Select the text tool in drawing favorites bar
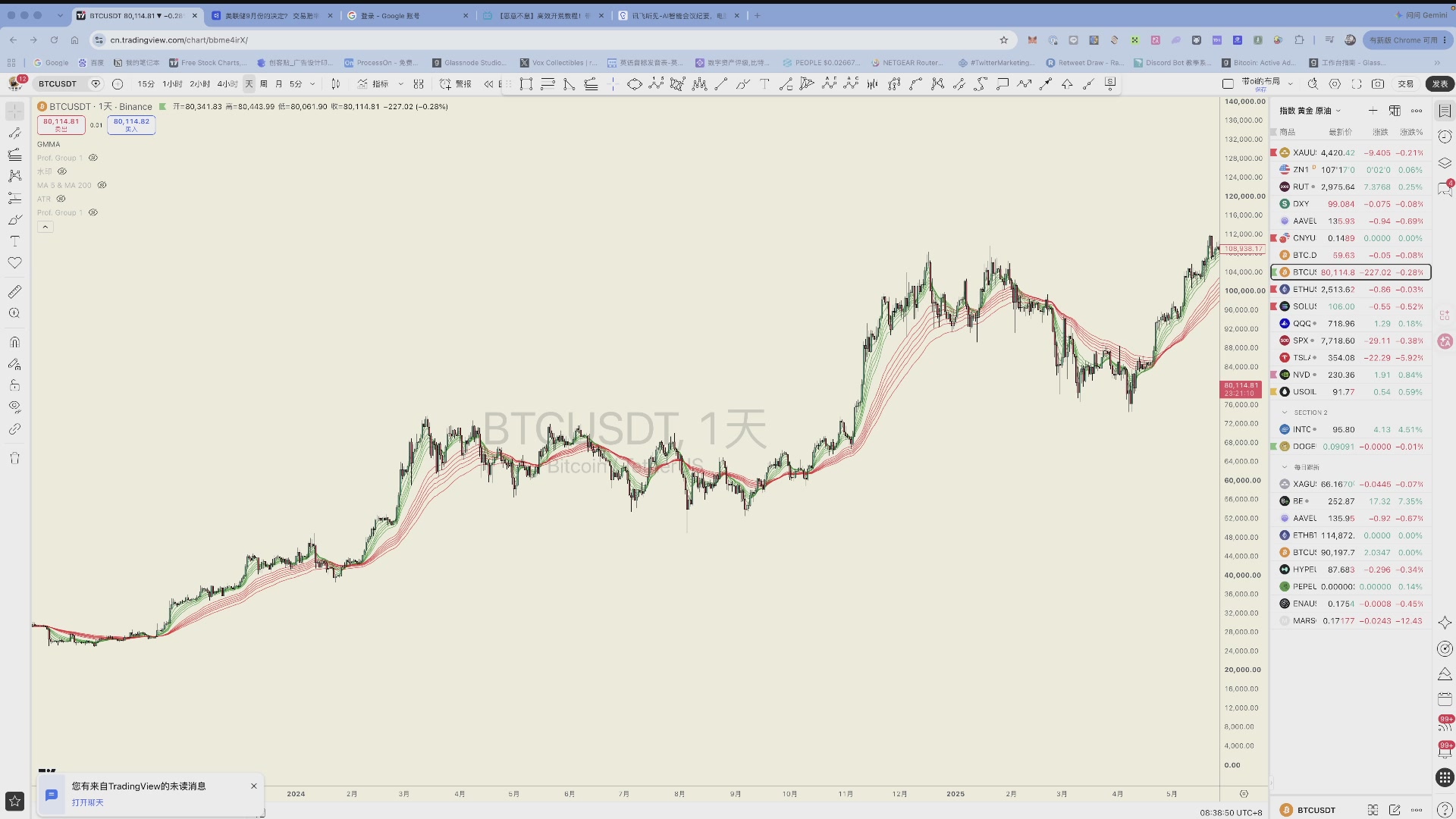The width and height of the screenshot is (1456, 819). tap(764, 84)
